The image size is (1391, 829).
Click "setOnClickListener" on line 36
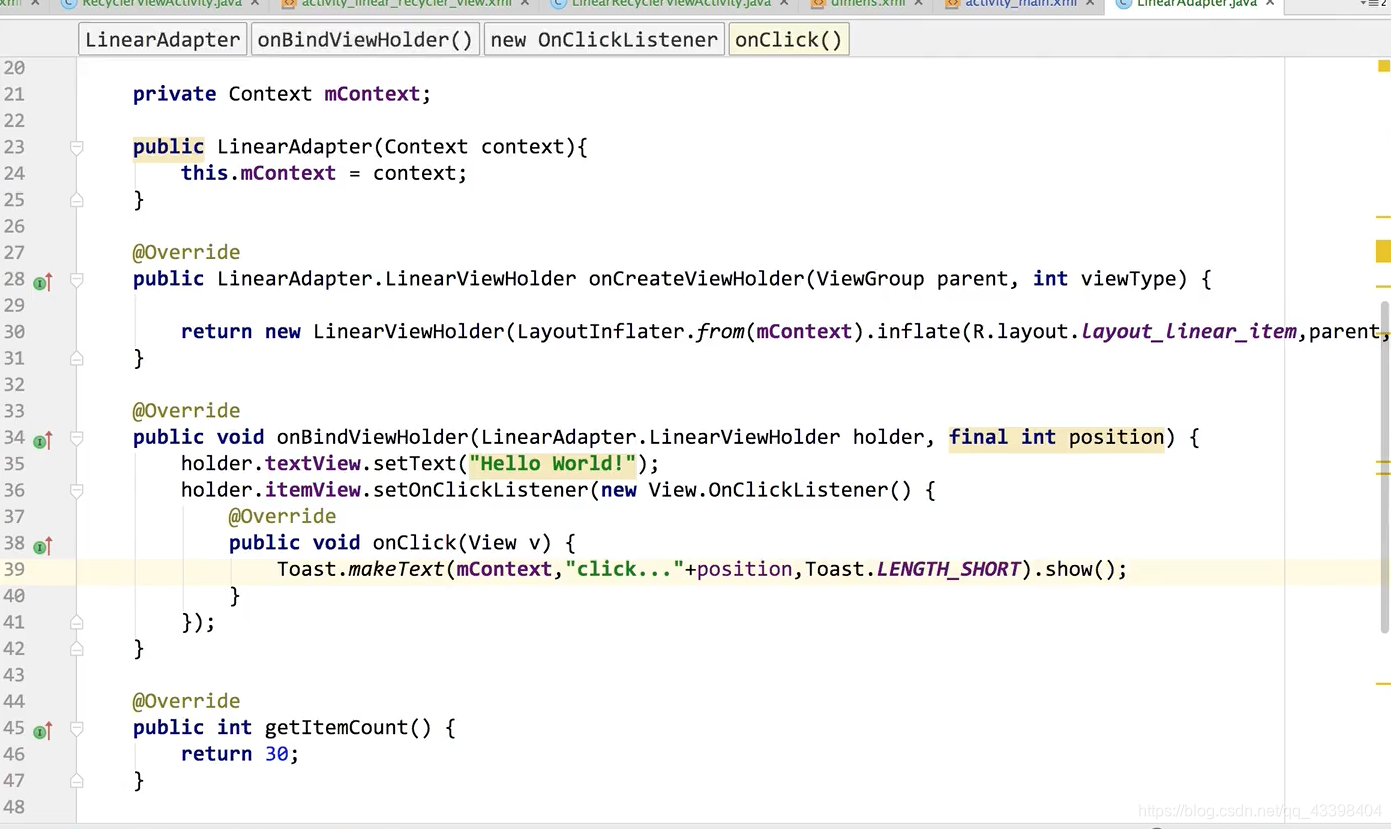(x=481, y=490)
